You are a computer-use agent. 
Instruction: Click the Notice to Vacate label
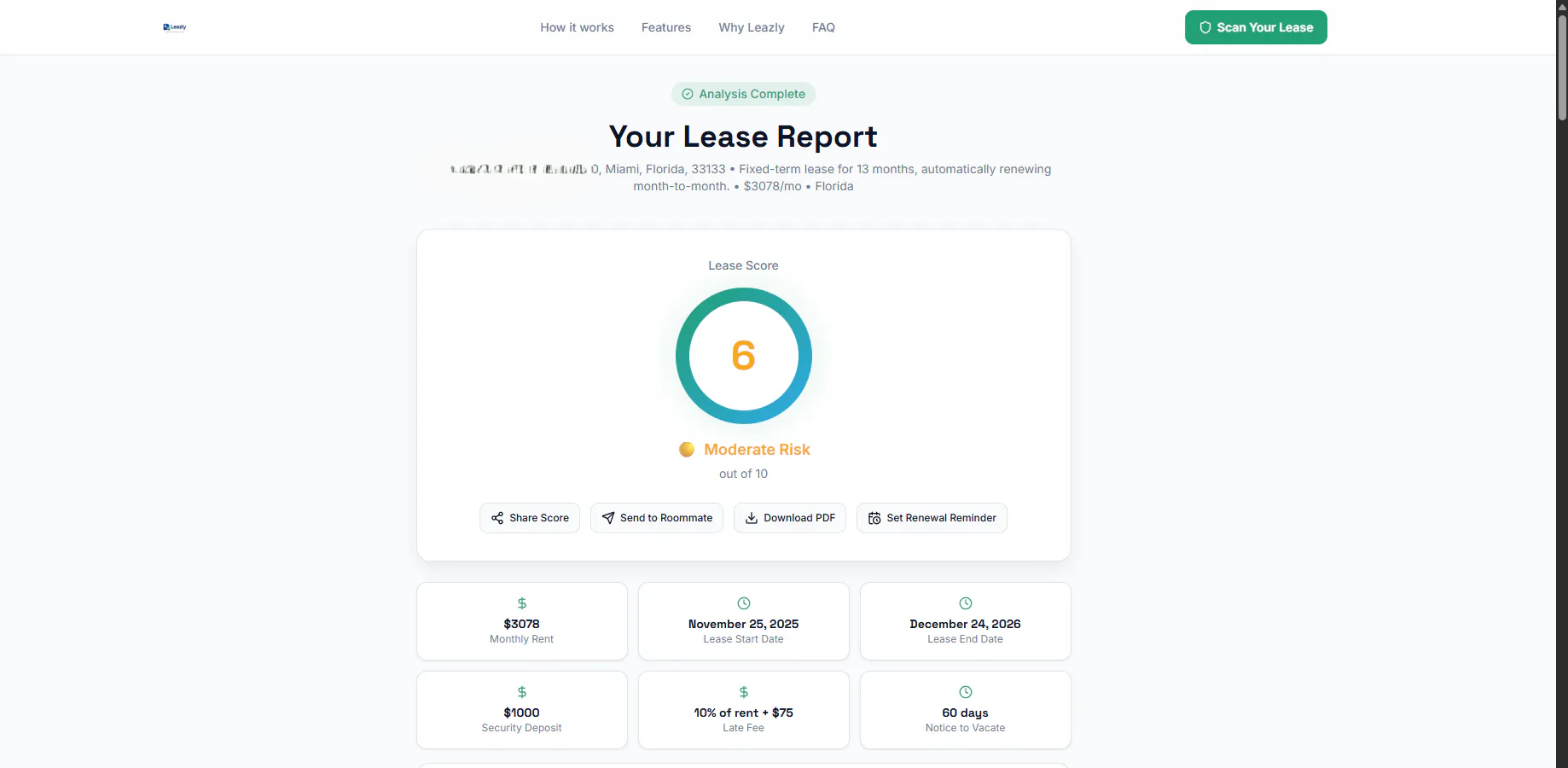pos(966,728)
